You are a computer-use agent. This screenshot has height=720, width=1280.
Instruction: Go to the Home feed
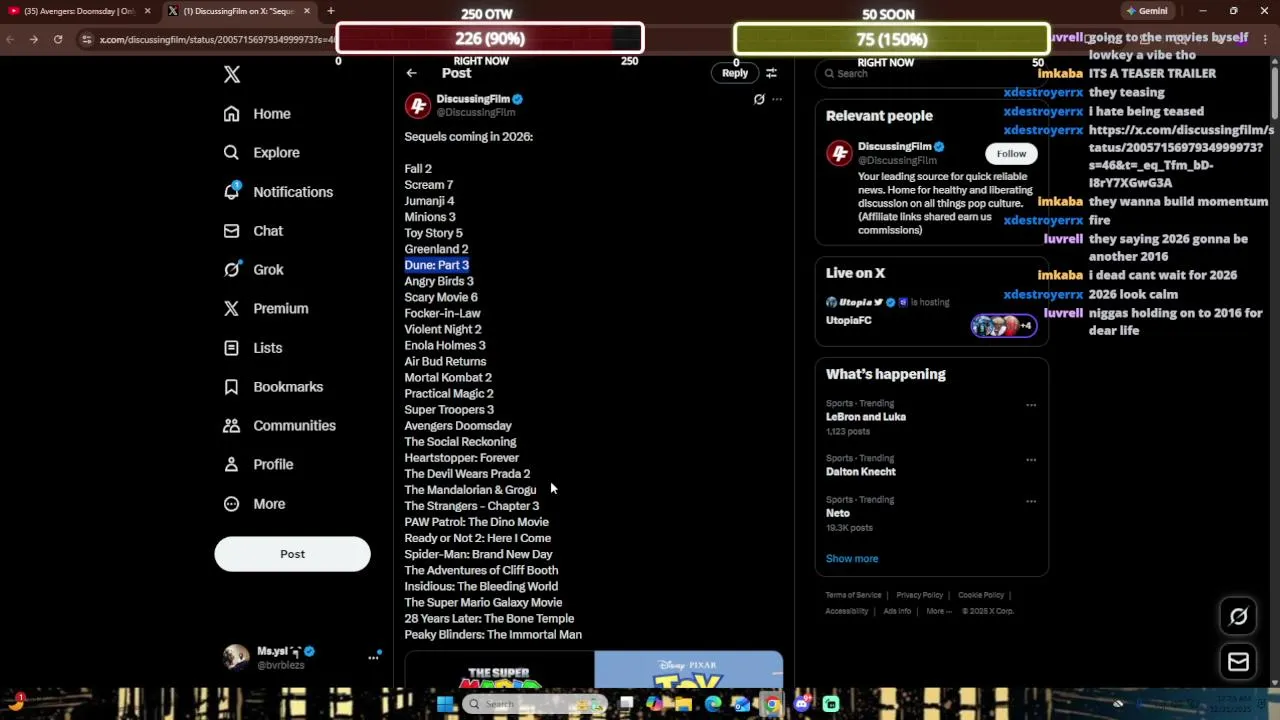tap(257, 114)
